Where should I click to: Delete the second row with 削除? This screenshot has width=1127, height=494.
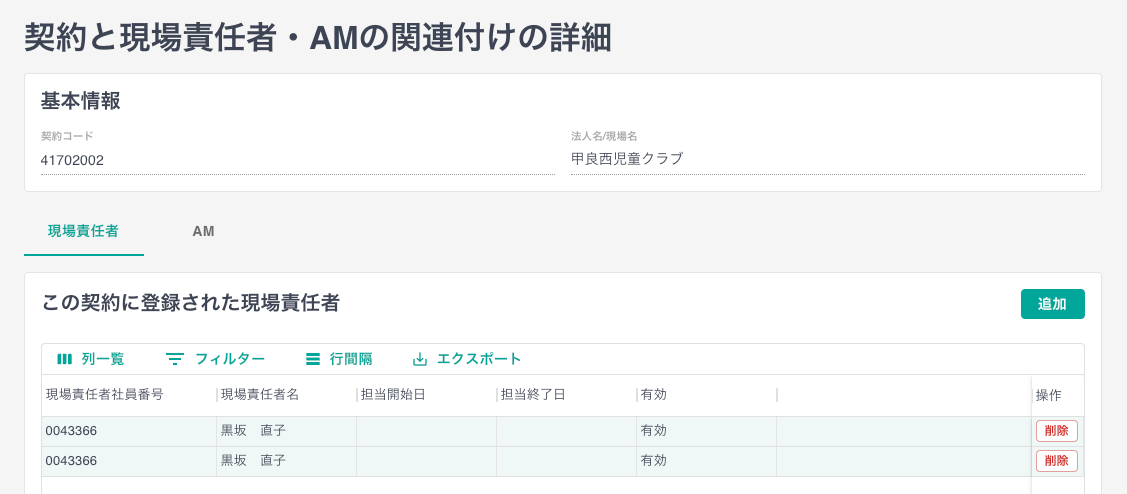[x=1056, y=461]
